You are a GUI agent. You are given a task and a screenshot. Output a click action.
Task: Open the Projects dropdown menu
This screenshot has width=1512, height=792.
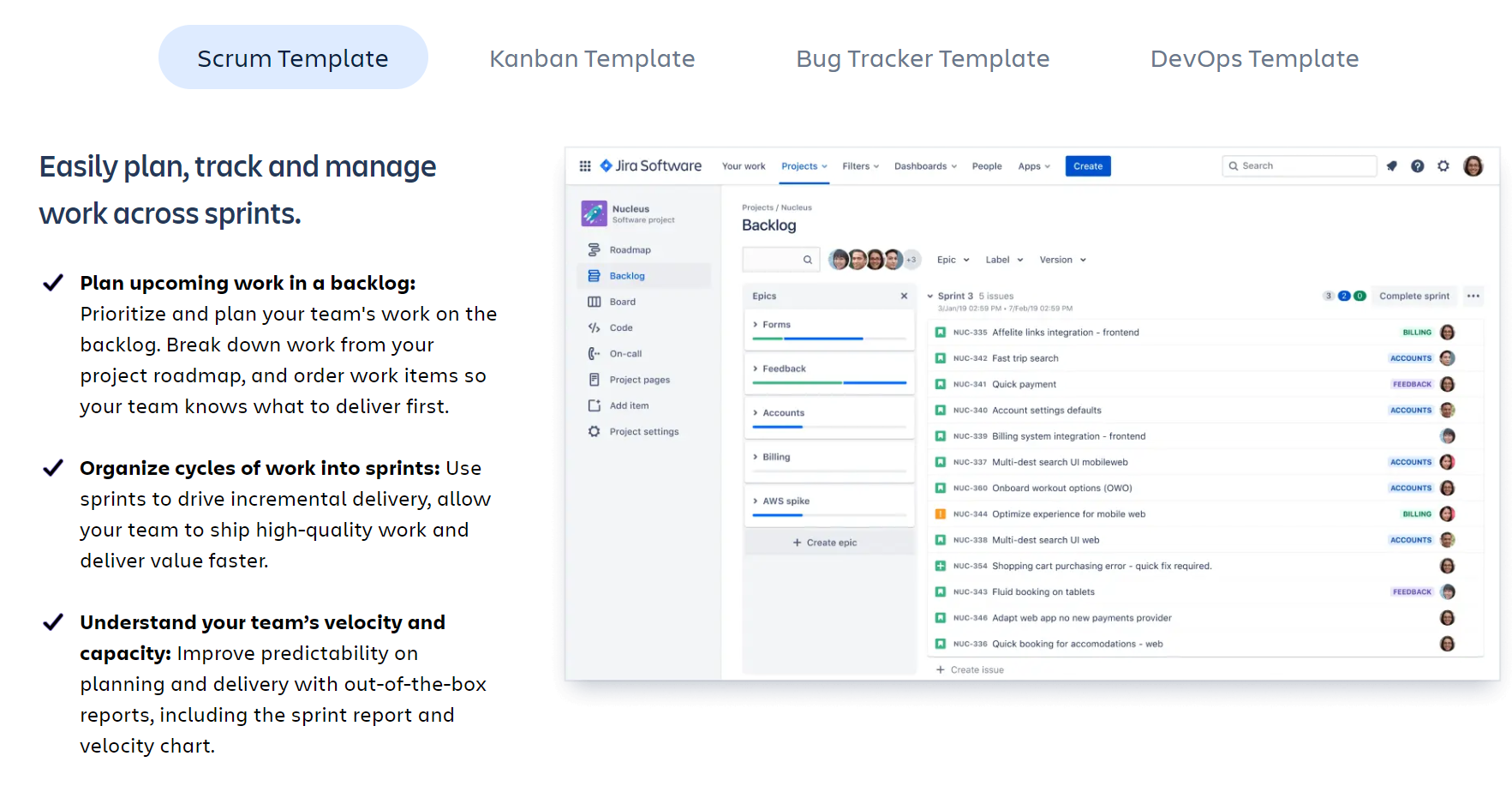tap(804, 166)
